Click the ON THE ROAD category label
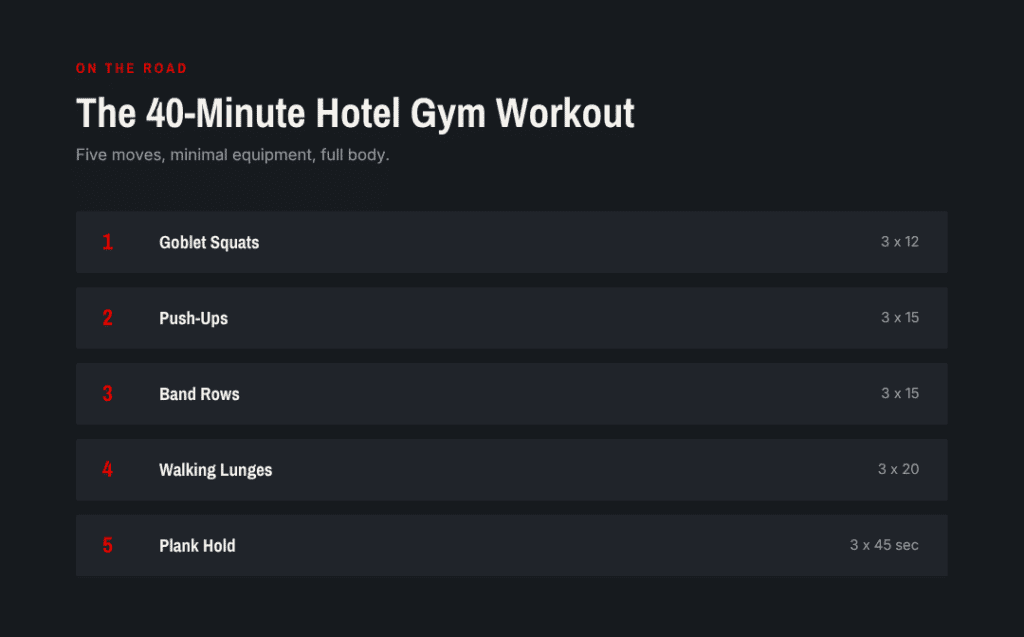This screenshot has width=1024, height=637. pyautogui.click(x=131, y=68)
